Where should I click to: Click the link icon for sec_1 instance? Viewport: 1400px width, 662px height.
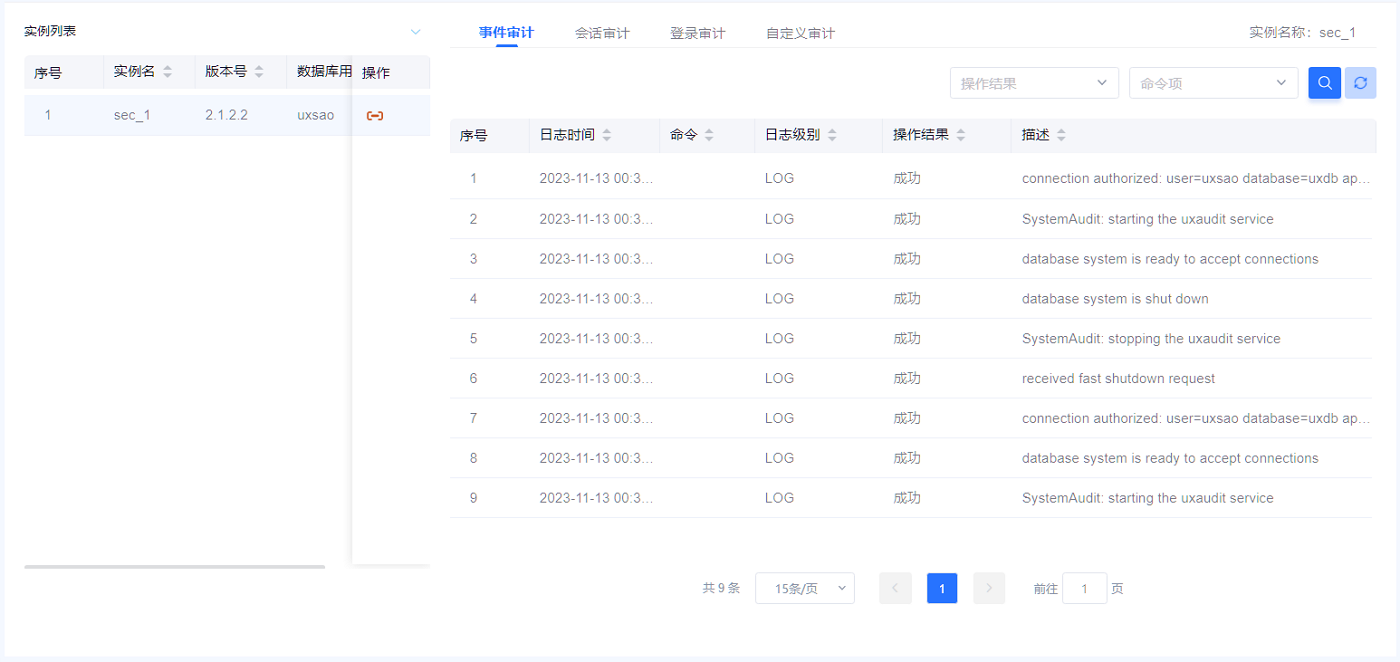[x=375, y=116]
